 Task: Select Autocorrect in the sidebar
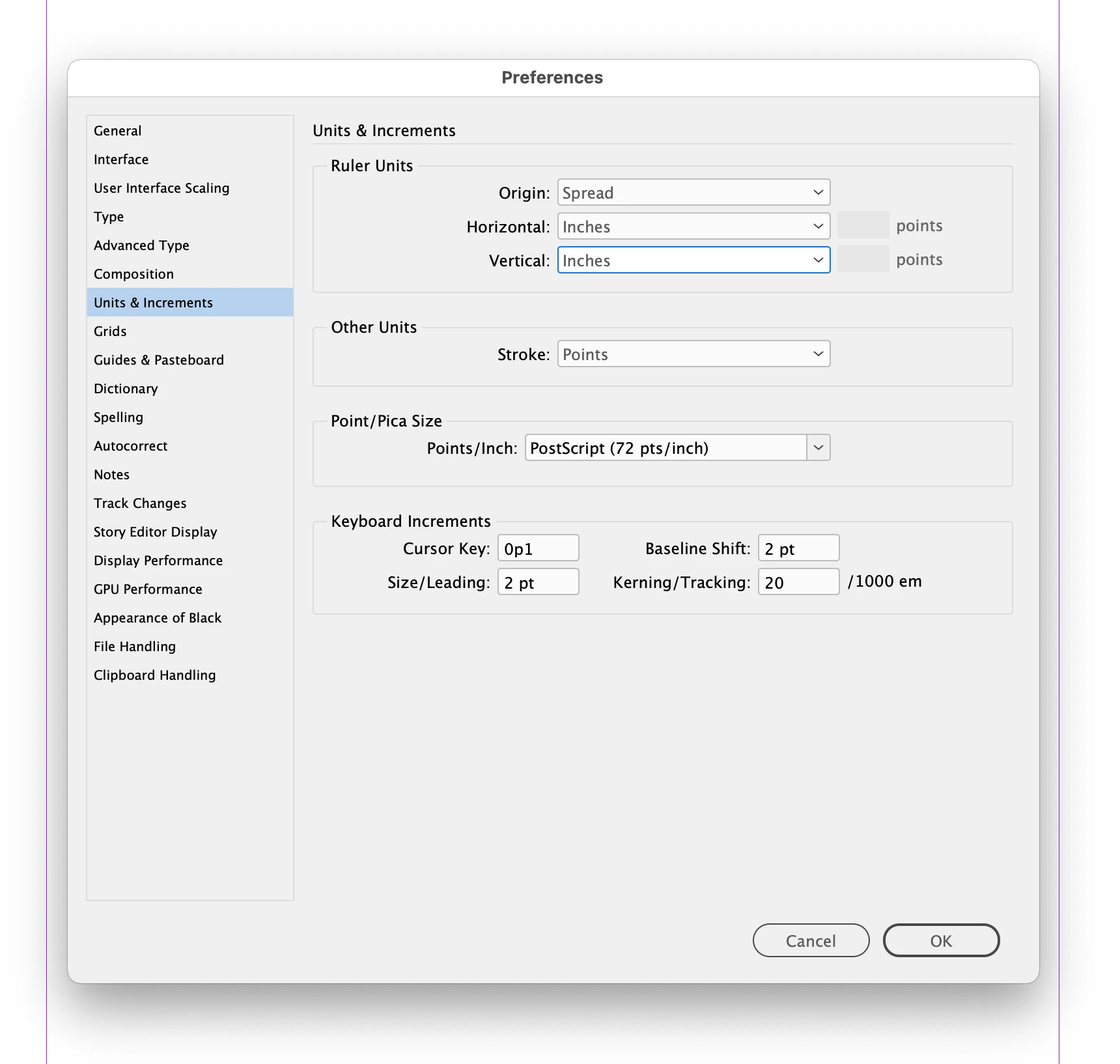point(189,446)
